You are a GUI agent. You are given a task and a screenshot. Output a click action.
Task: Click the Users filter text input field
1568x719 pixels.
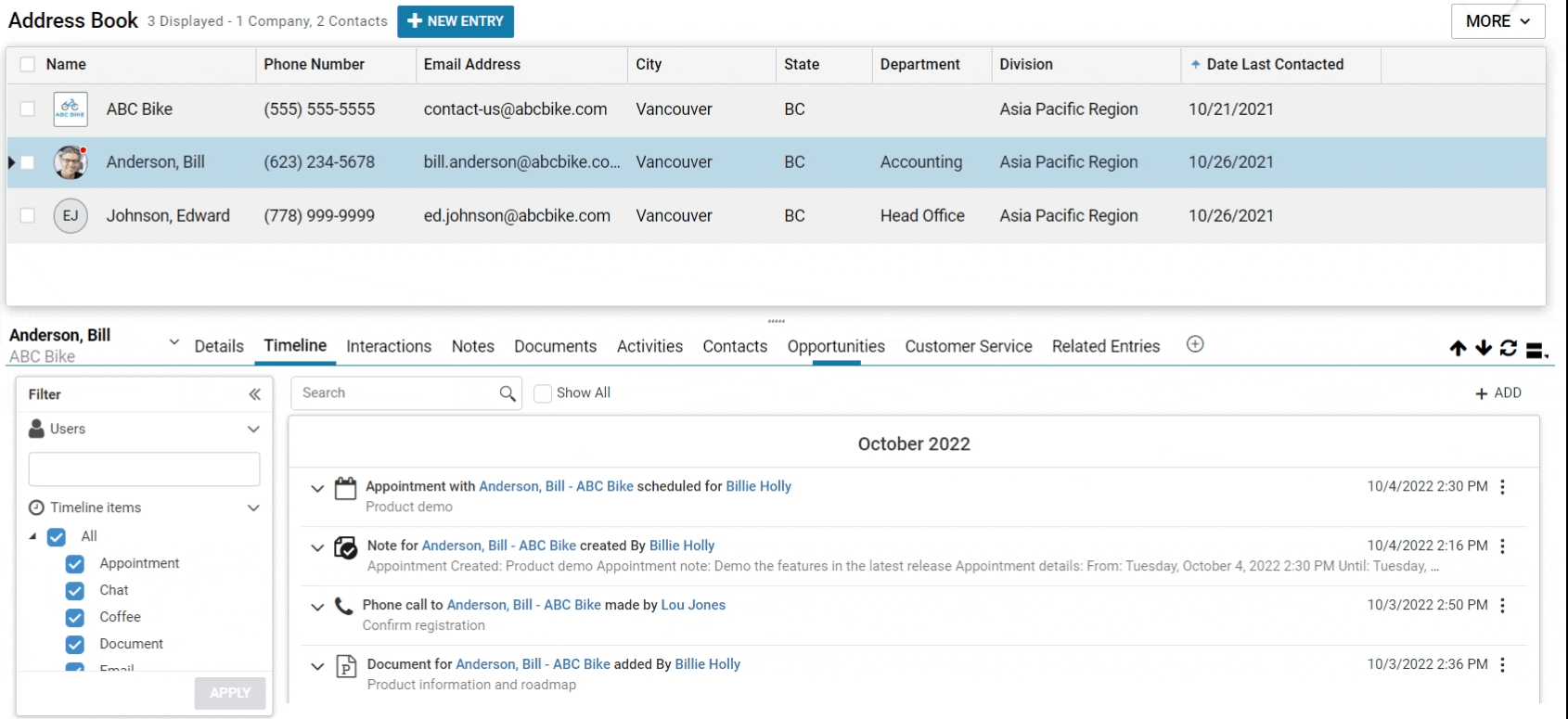tap(145, 469)
